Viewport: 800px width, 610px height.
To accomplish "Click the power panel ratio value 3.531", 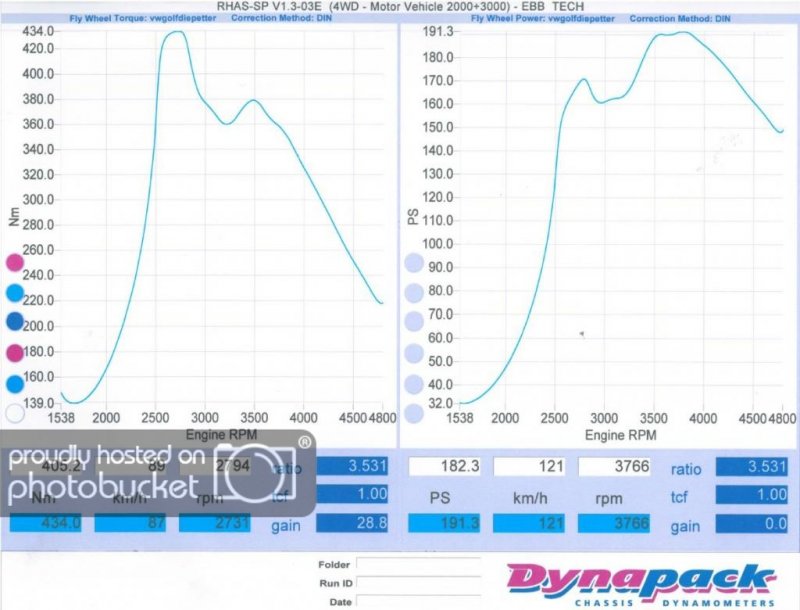I will point(752,467).
